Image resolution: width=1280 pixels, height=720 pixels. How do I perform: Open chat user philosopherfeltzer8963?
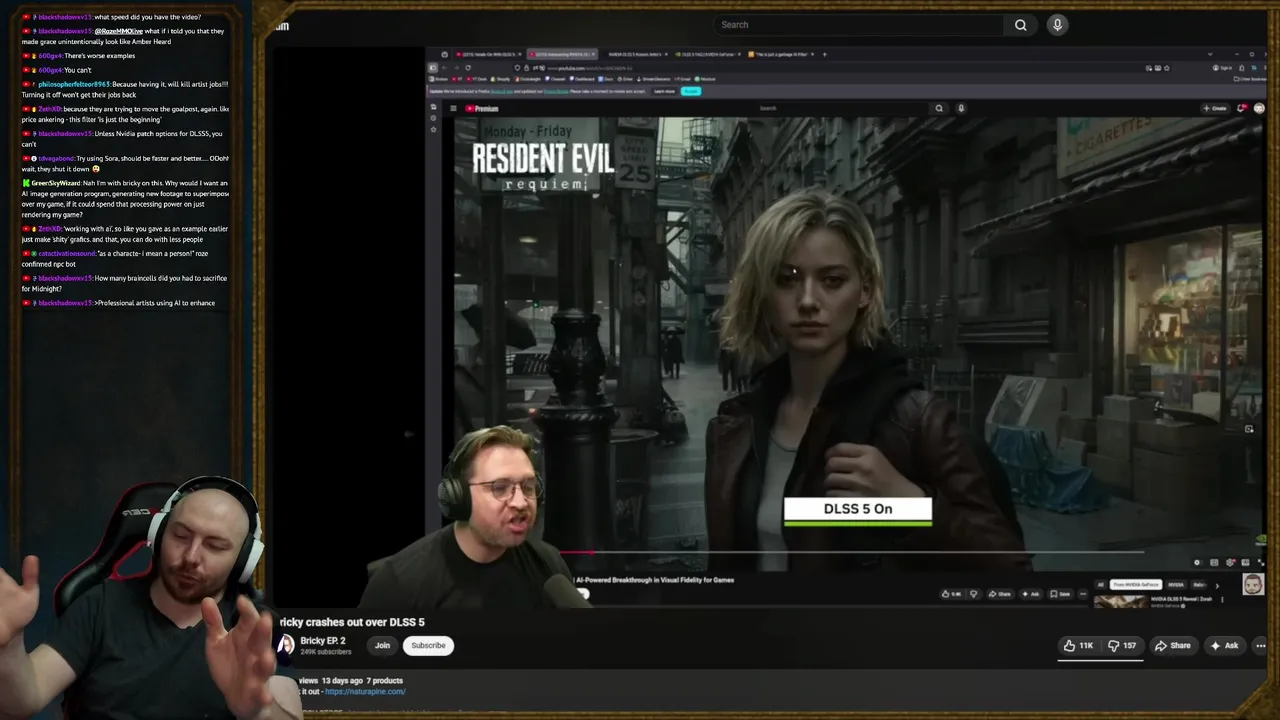tap(74, 84)
